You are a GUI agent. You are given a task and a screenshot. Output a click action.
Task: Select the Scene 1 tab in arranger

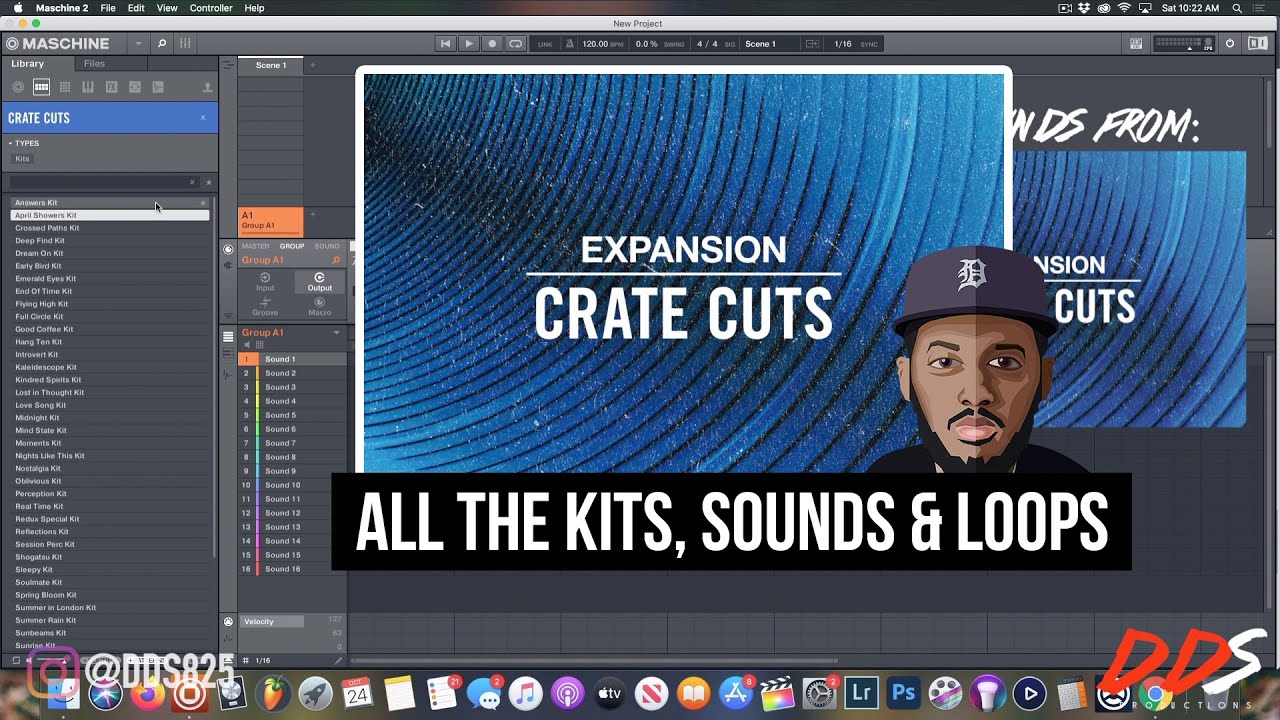click(x=271, y=65)
